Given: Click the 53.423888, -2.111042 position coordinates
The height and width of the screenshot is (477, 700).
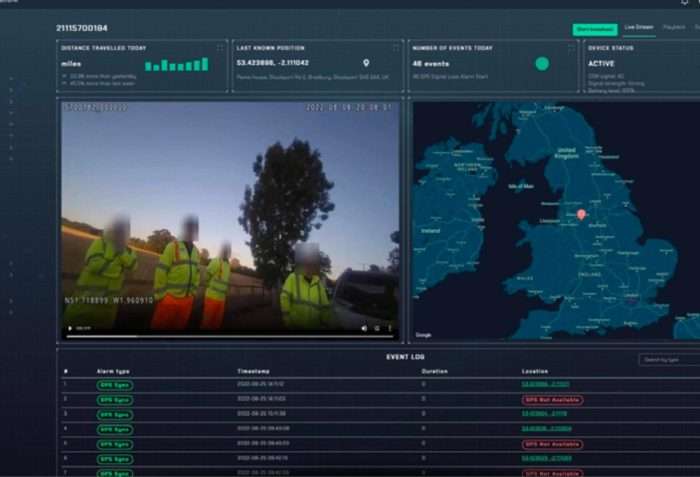Looking at the screenshot, I should [x=273, y=63].
